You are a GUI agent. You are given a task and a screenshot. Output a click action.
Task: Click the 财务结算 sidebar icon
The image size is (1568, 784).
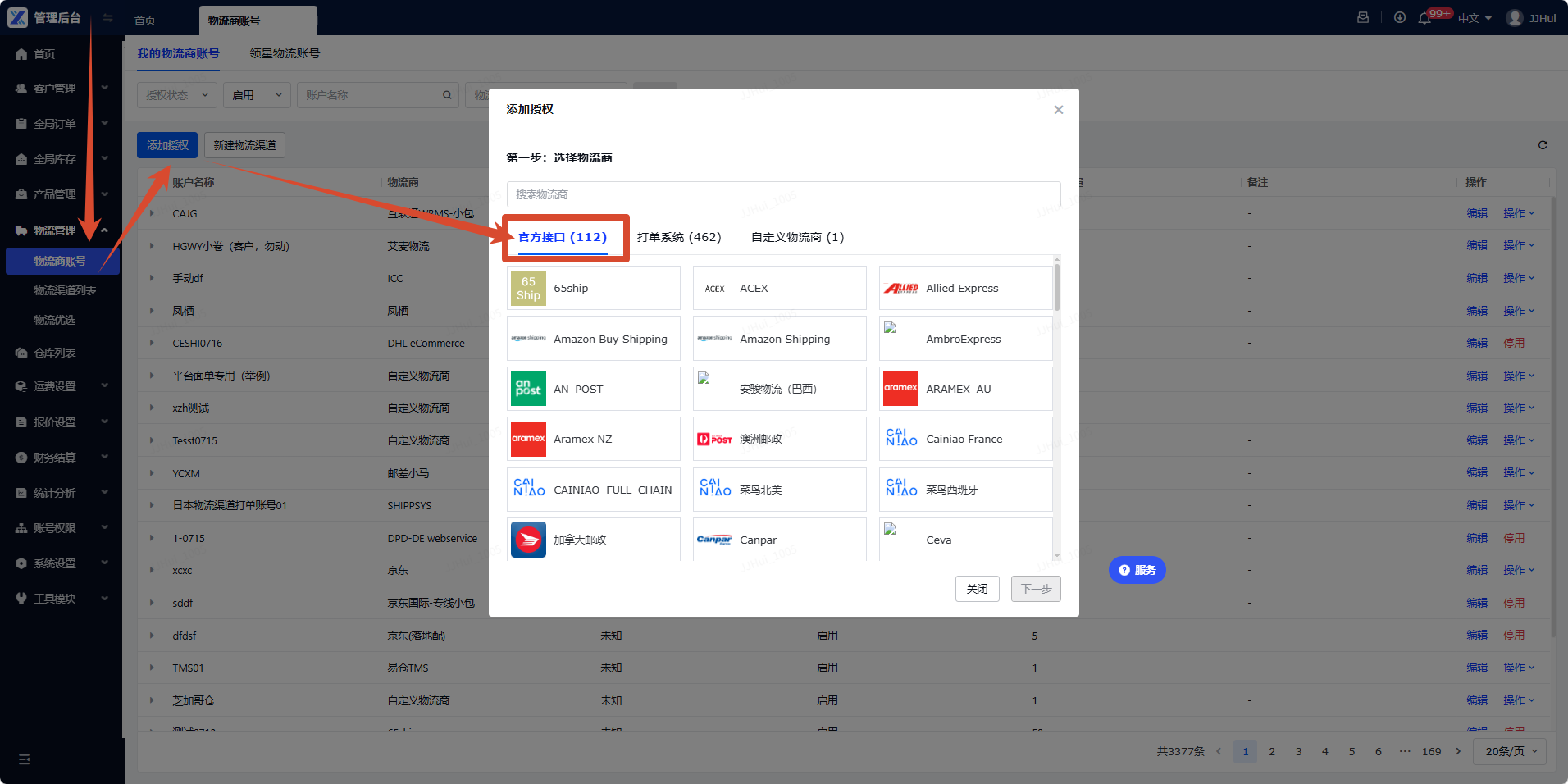pyautogui.click(x=21, y=458)
